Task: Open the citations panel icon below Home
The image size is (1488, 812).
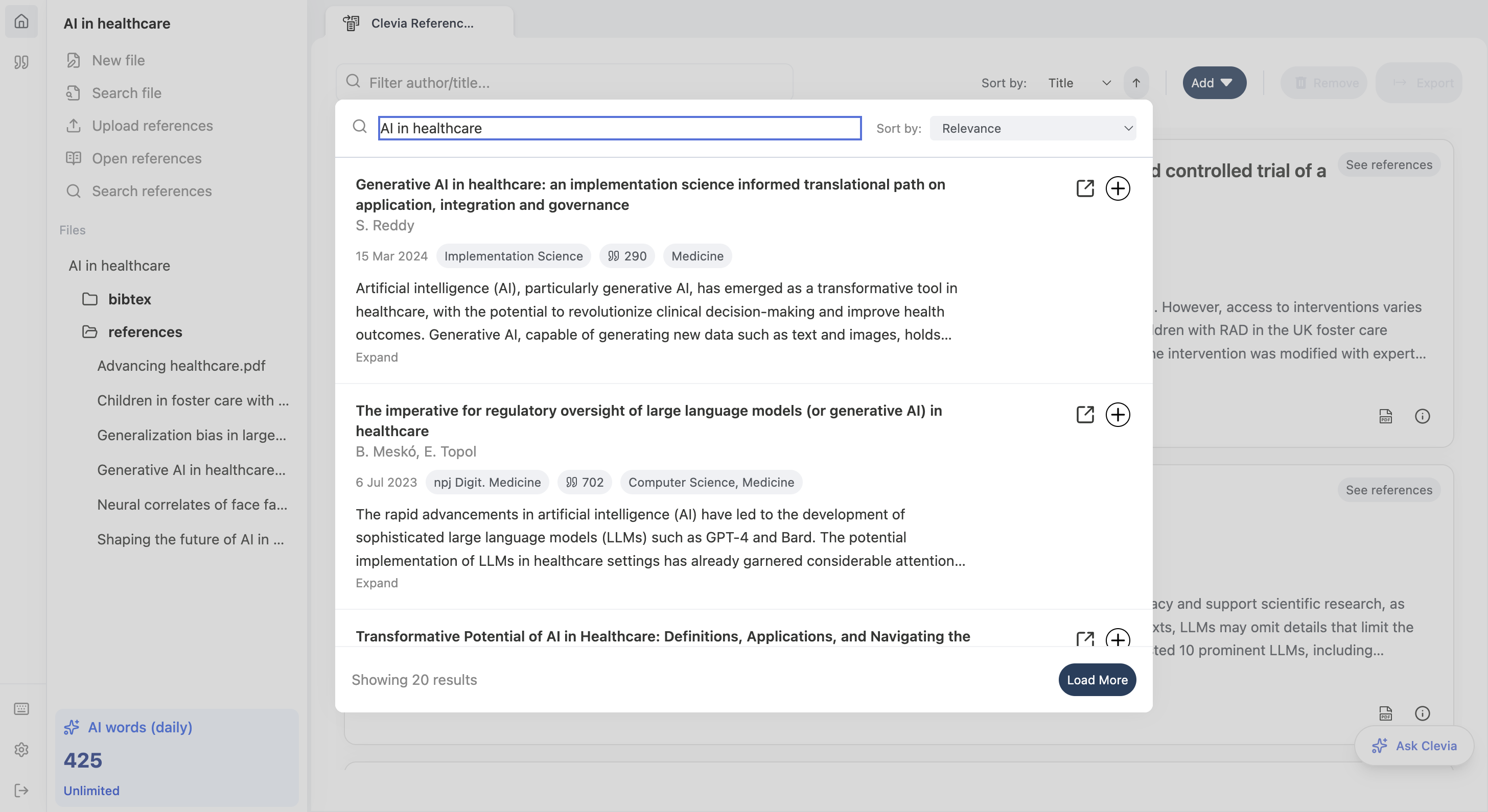Action: coord(21,62)
